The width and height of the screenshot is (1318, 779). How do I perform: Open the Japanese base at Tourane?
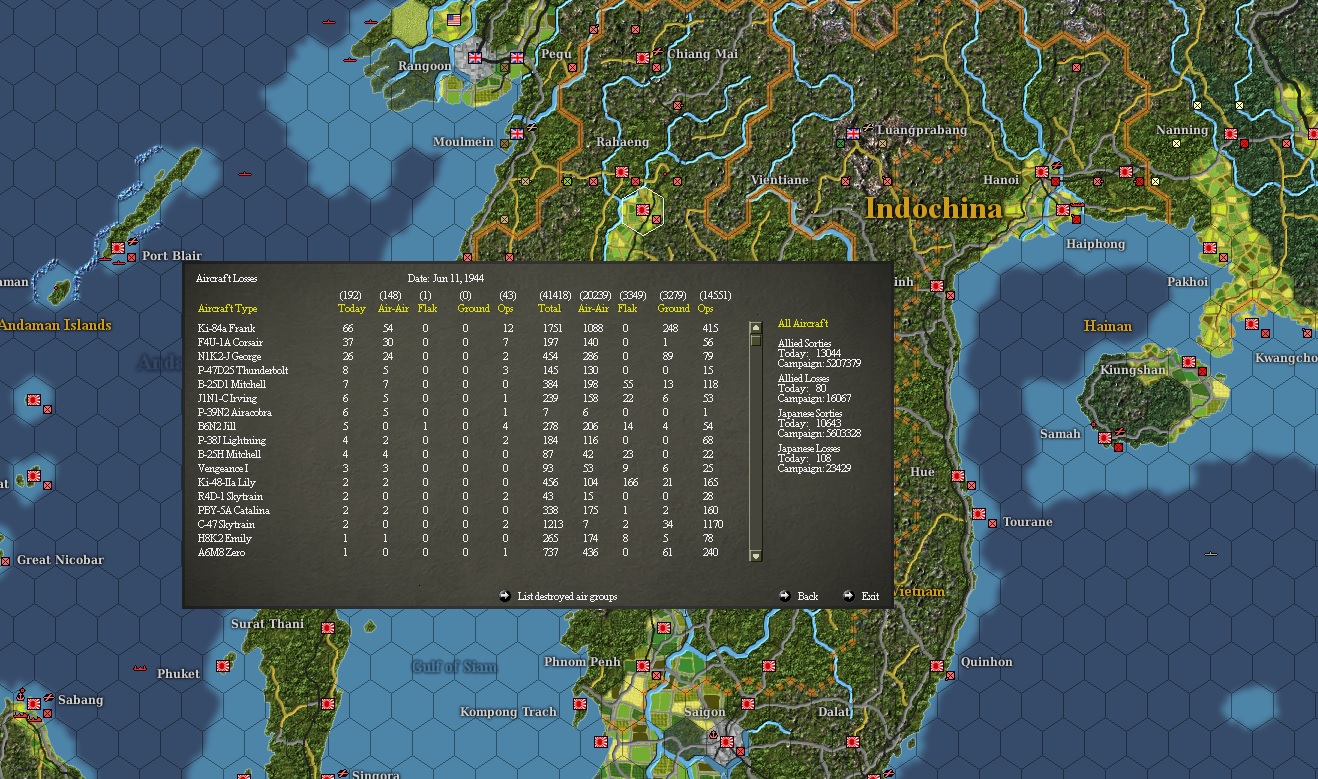(x=979, y=515)
